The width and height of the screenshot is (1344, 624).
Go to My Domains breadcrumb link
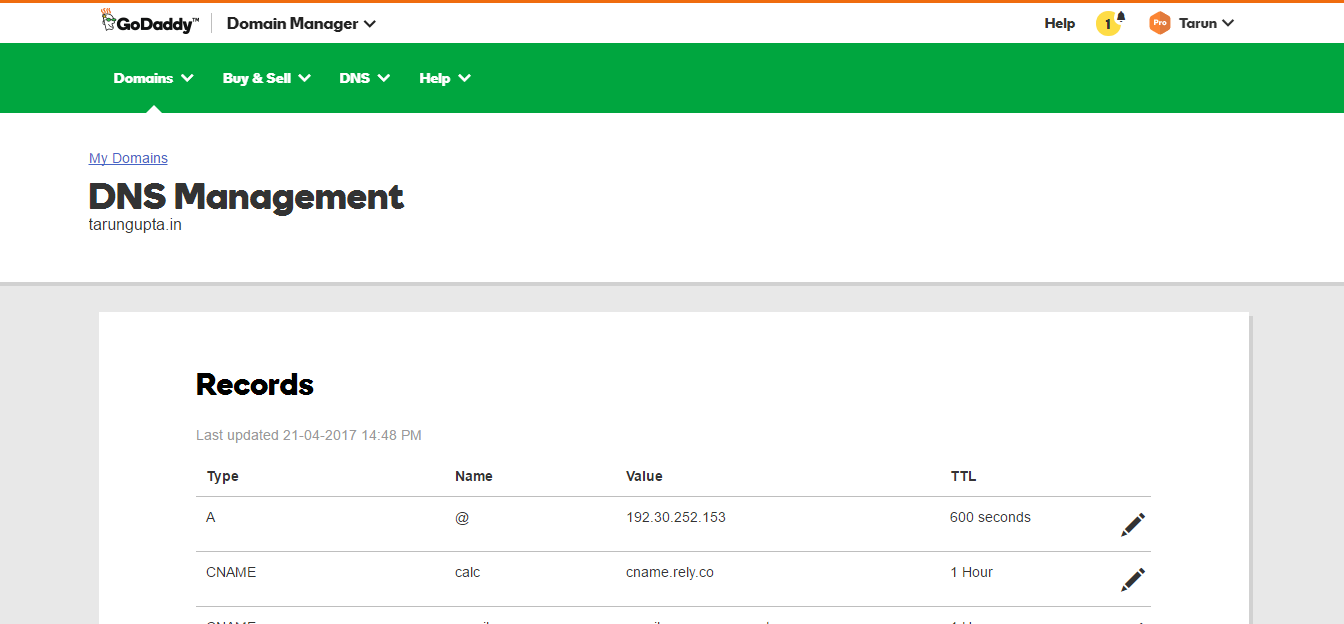(x=128, y=158)
